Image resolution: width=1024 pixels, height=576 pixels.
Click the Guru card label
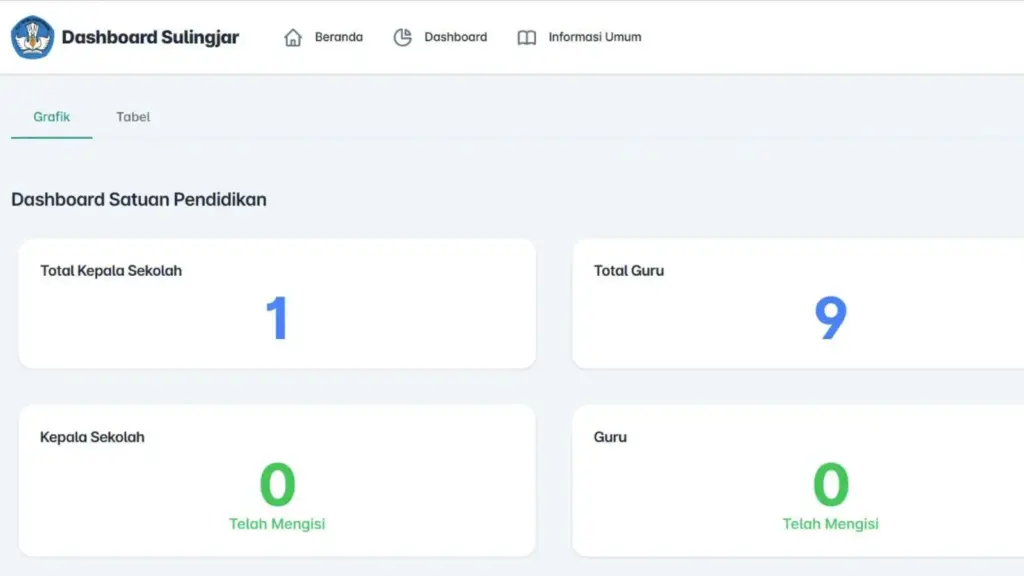click(610, 437)
